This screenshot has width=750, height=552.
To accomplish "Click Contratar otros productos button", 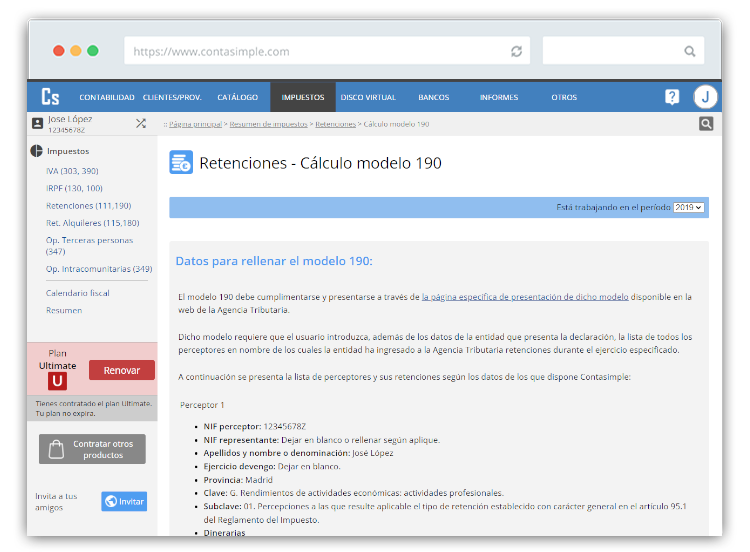I will tap(92, 449).
